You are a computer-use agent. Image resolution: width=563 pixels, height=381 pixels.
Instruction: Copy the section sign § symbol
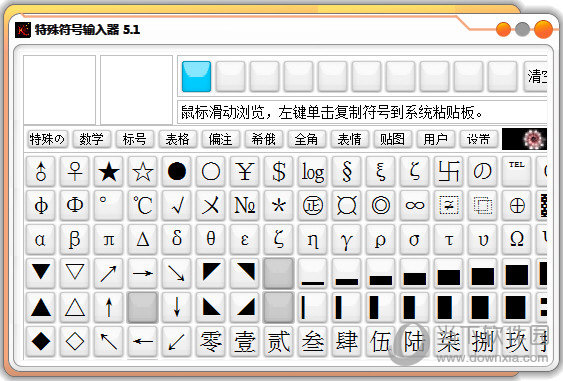(346, 172)
